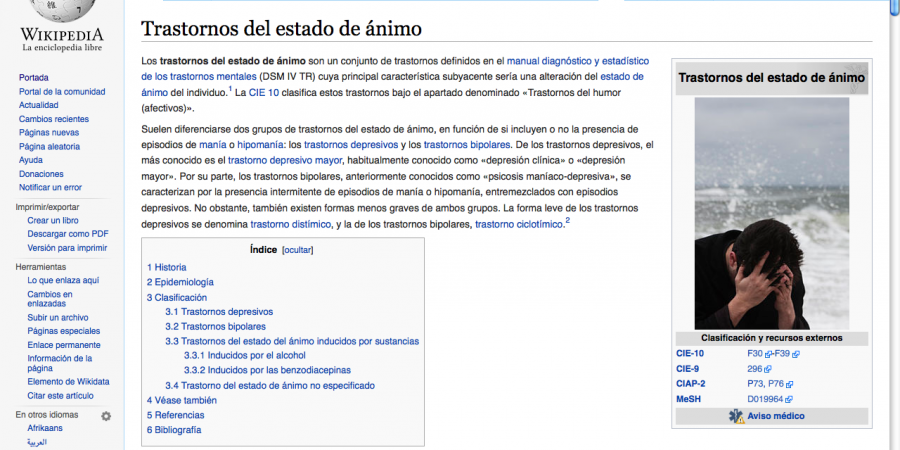The width and height of the screenshot is (900, 450).
Task: Open Actualidad sidebar link
Action: (x=38, y=105)
